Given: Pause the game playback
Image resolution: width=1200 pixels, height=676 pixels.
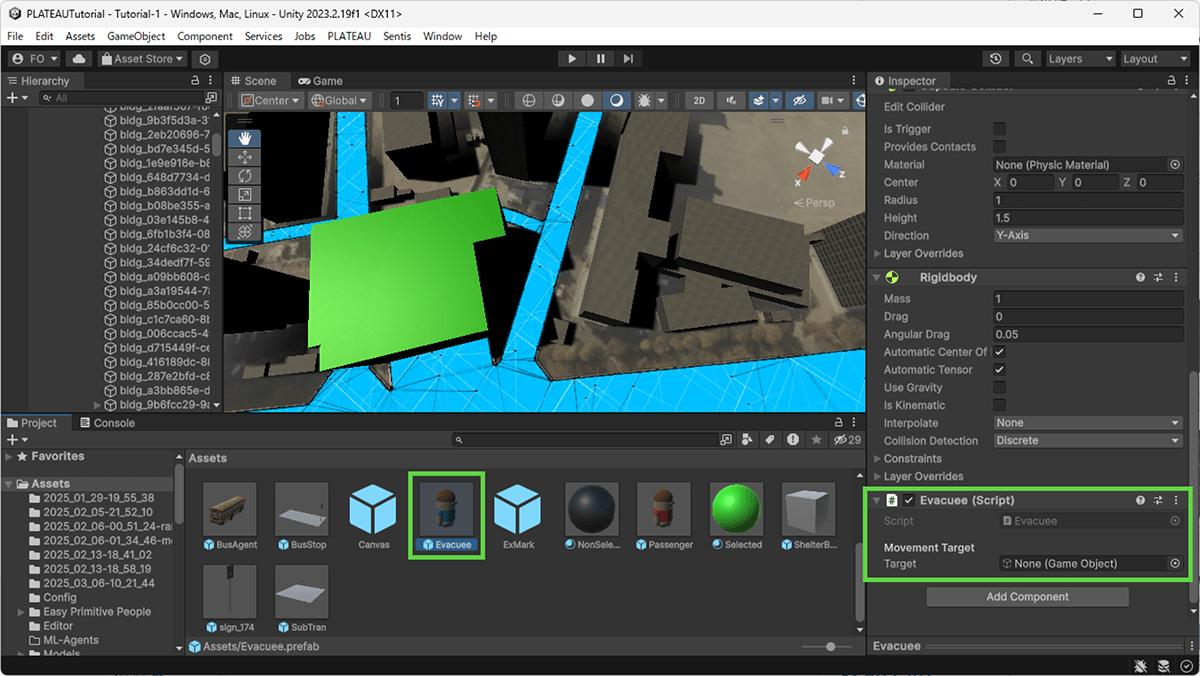Looking at the screenshot, I should pos(600,59).
